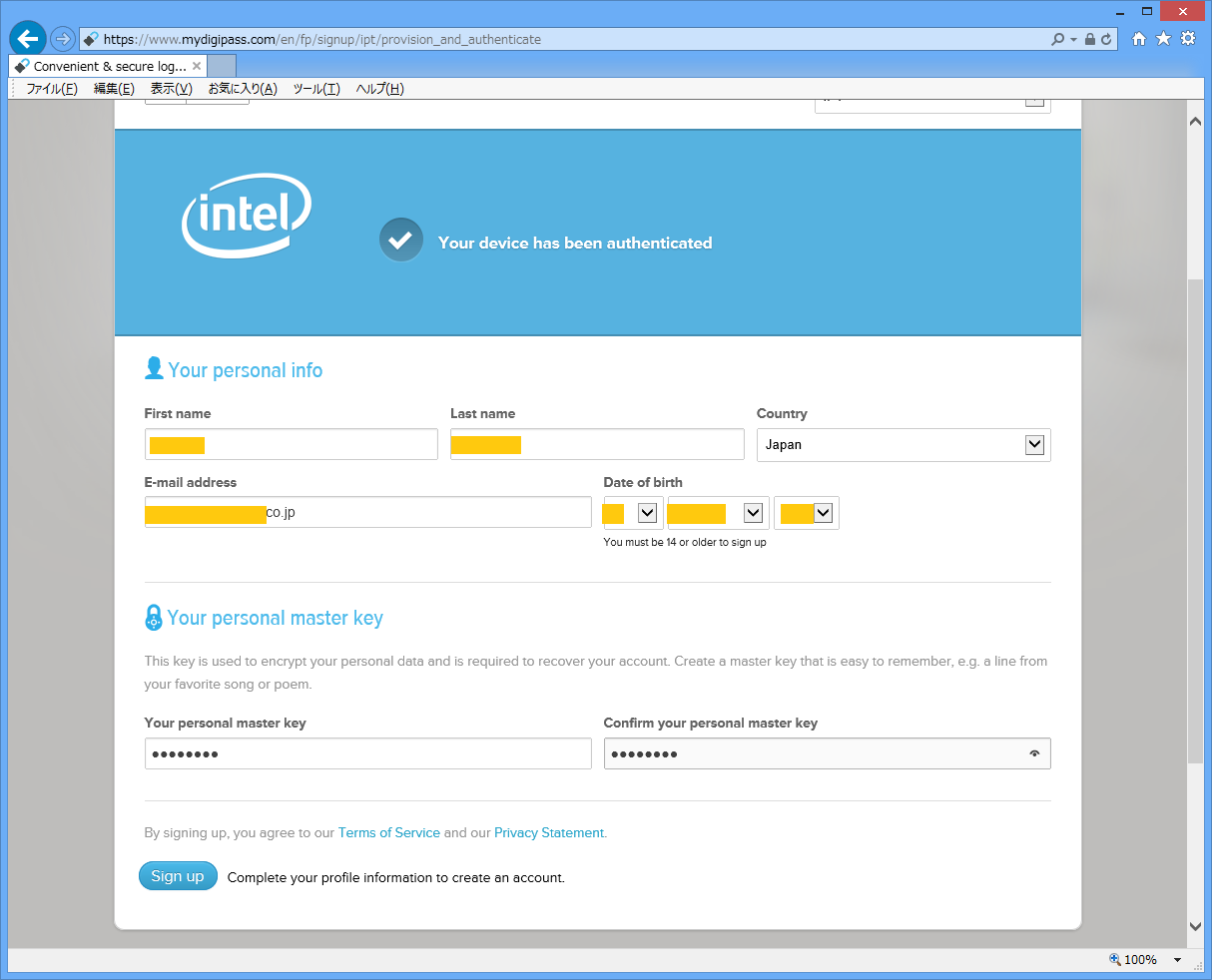
Task: Open the 表示(V) menu
Action: point(171,89)
